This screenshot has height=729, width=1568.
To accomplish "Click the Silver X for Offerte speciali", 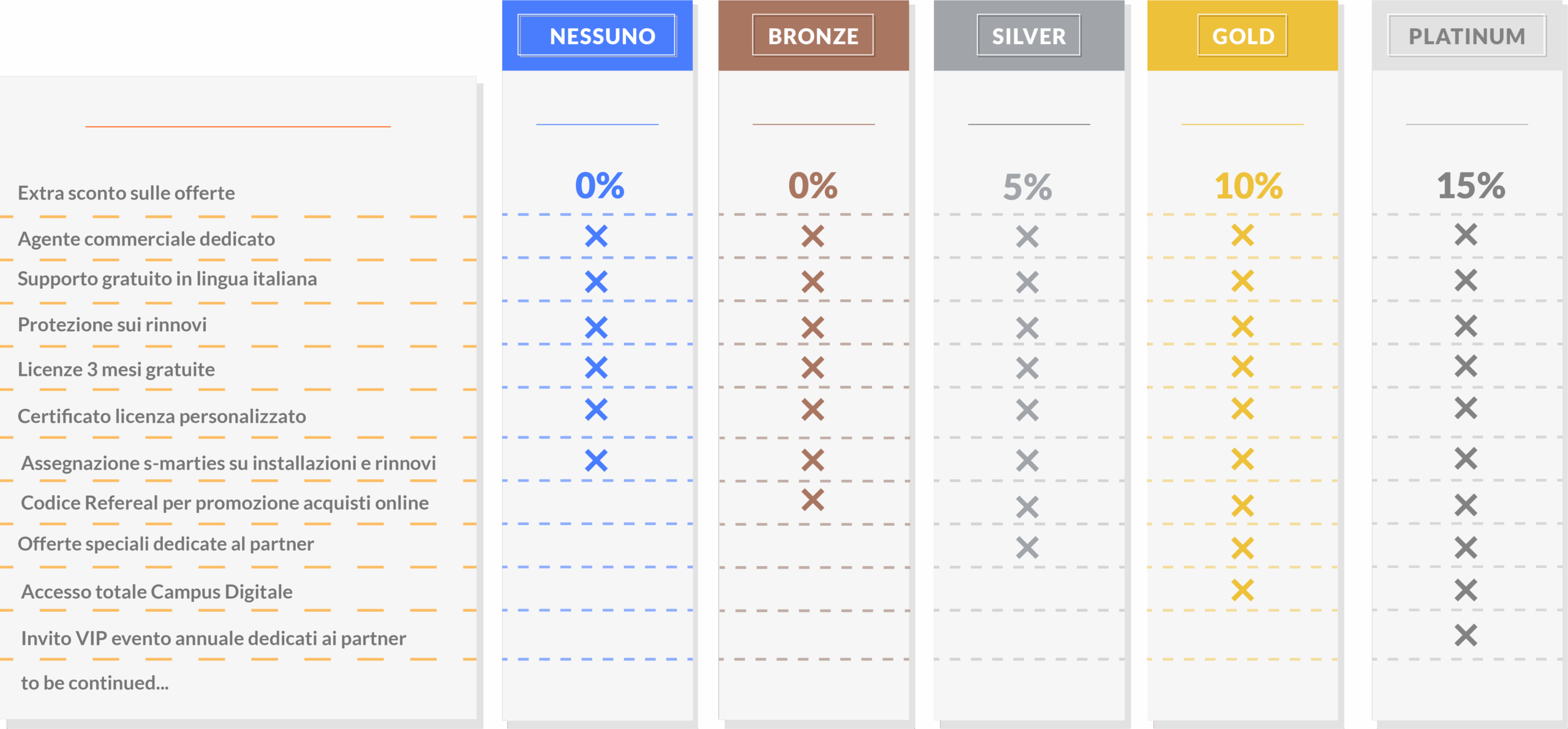I will coord(1027,548).
